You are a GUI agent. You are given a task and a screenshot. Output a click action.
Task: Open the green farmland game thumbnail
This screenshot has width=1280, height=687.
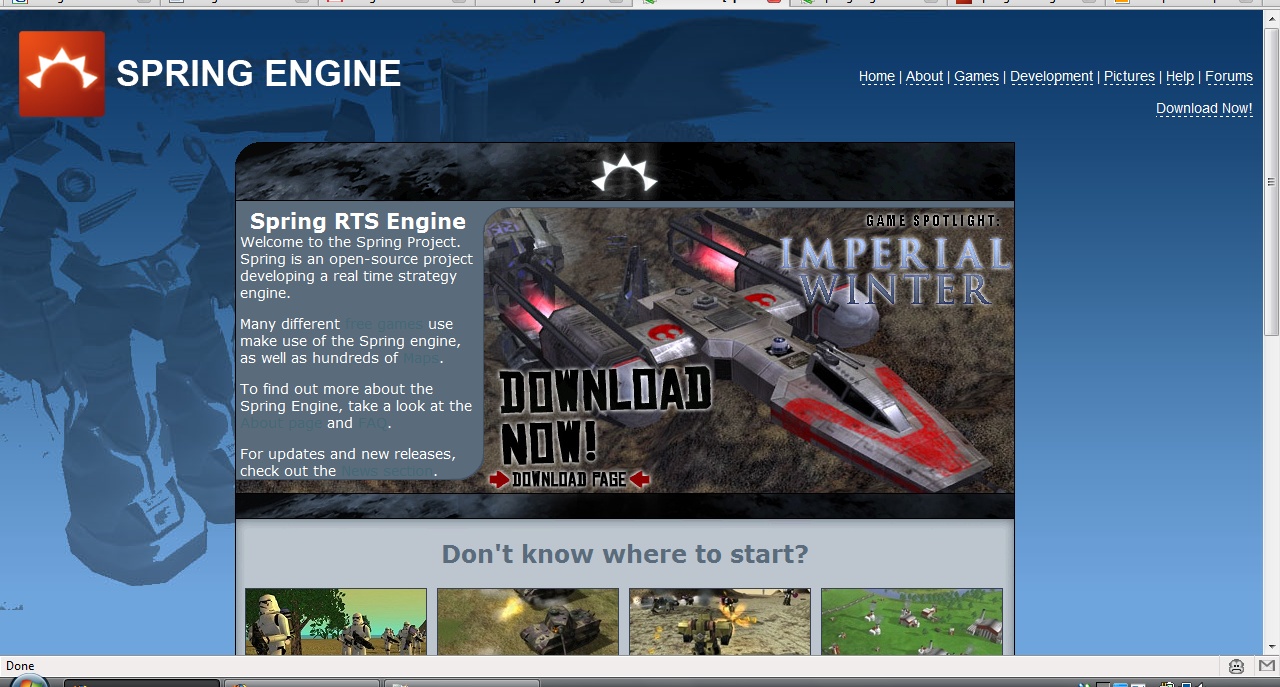click(x=912, y=622)
